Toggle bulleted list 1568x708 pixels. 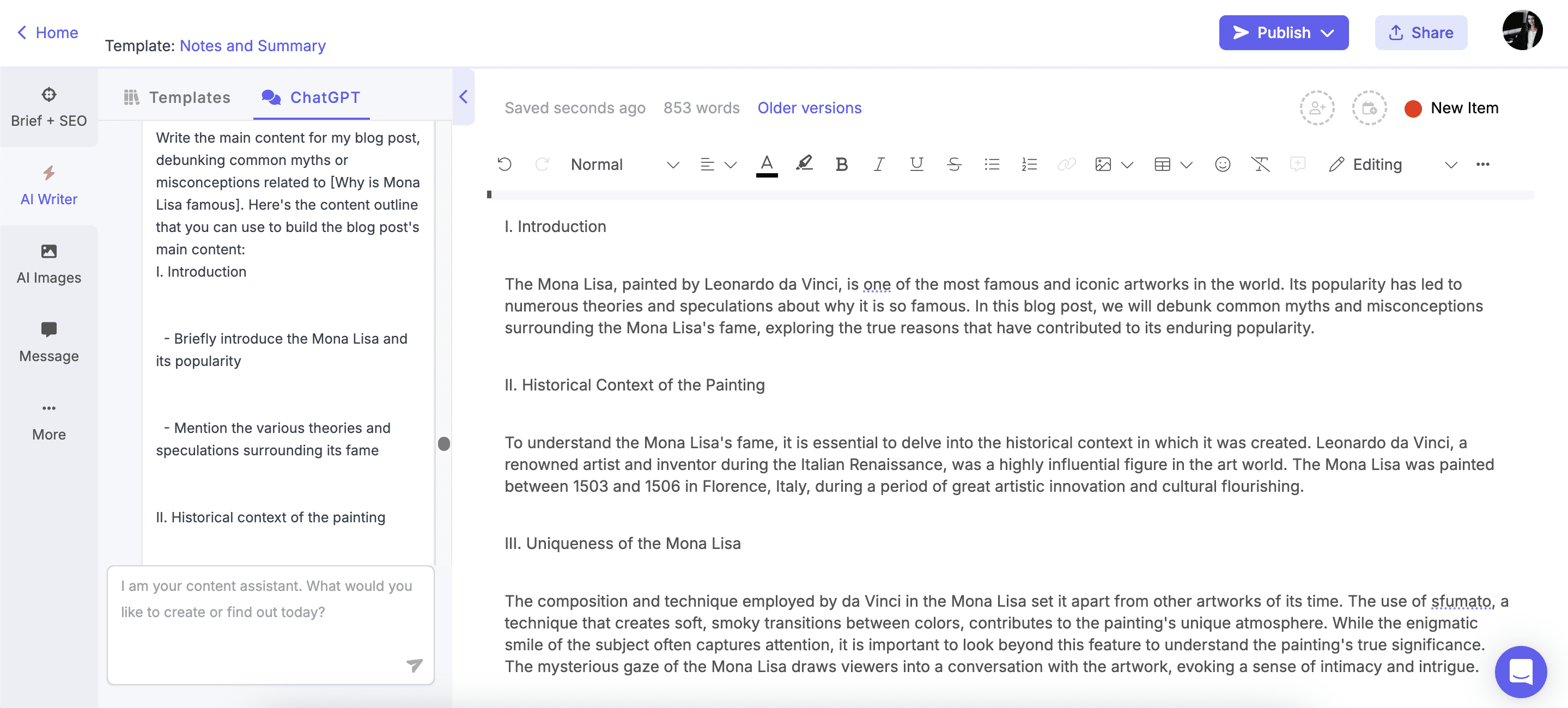[992, 164]
